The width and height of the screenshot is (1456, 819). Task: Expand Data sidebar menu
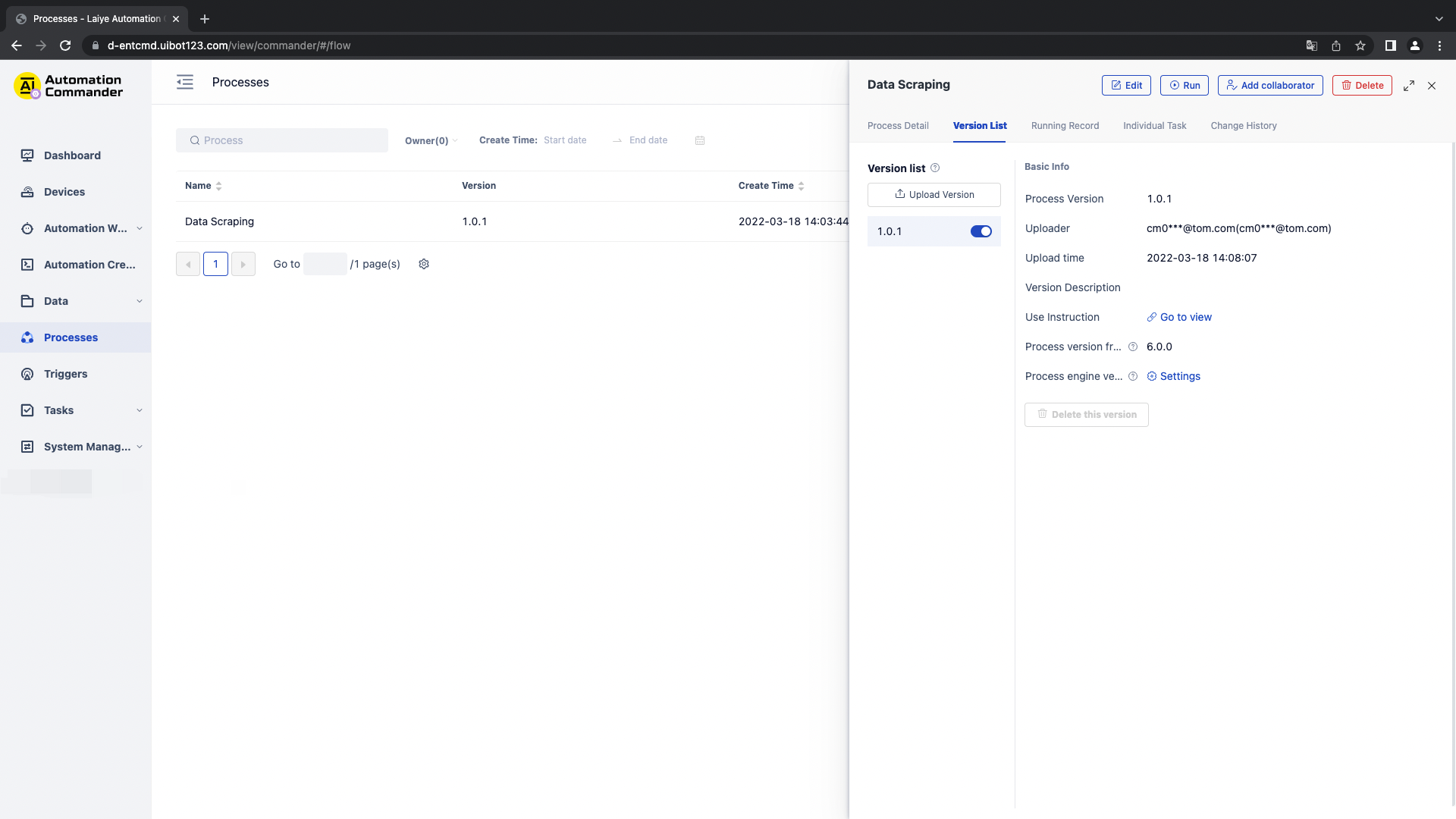tap(140, 301)
